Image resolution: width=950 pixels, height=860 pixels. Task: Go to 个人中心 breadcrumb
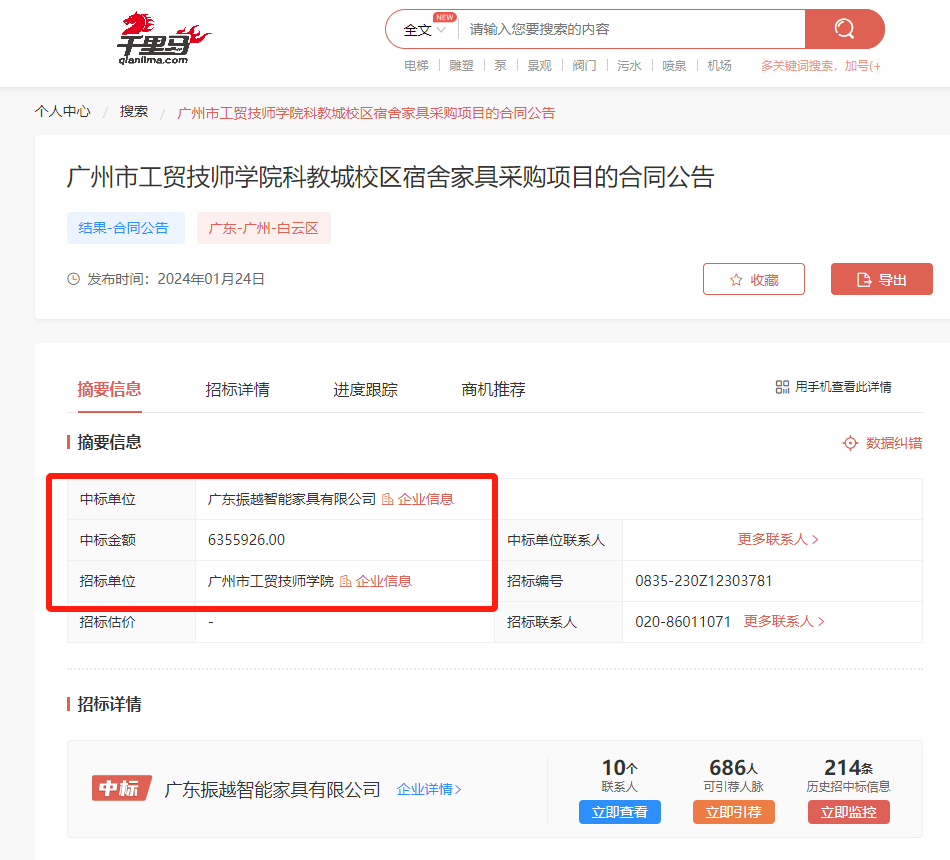coord(63,112)
